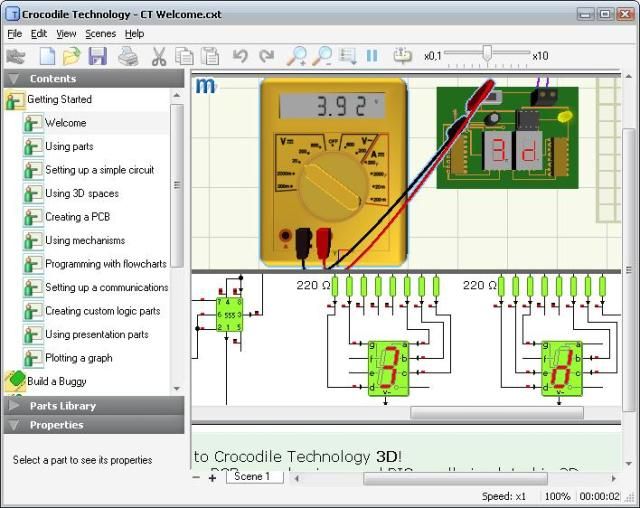Viewport: 640px width, 508px height.
Task: Click the seven-segment display showing 3
Action: (388, 368)
